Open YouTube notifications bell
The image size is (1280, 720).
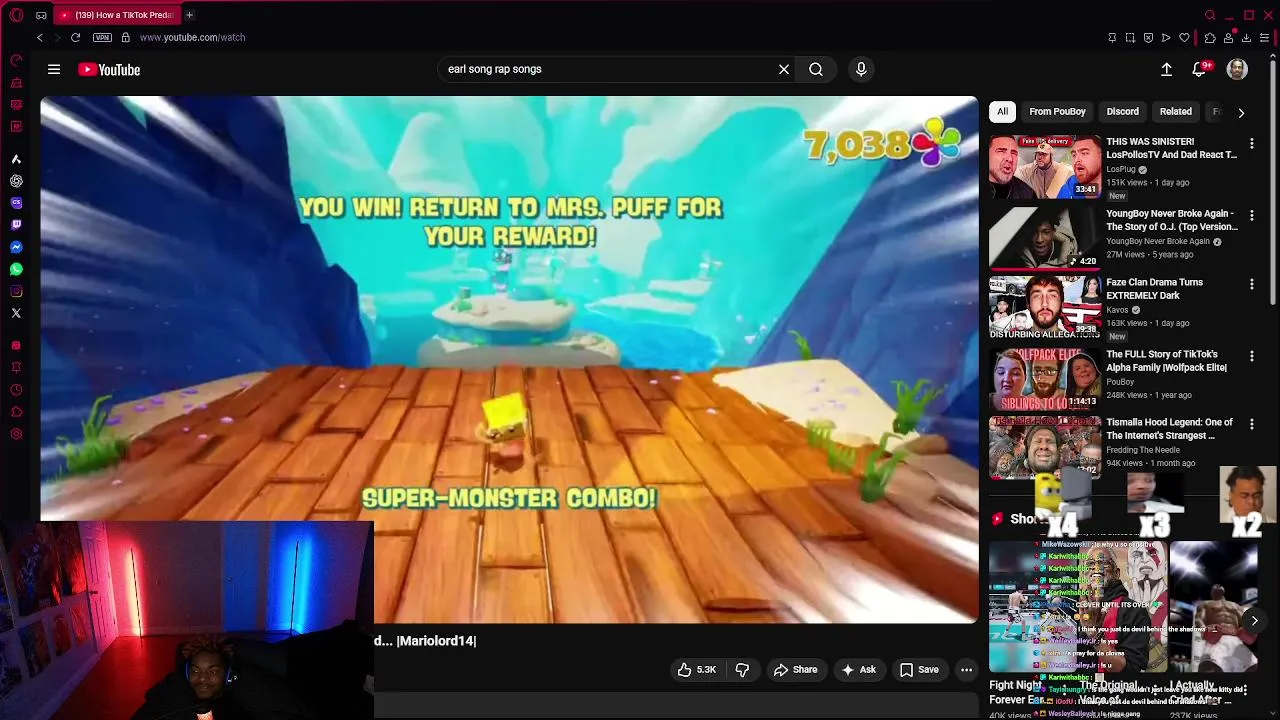click(x=1199, y=69)
